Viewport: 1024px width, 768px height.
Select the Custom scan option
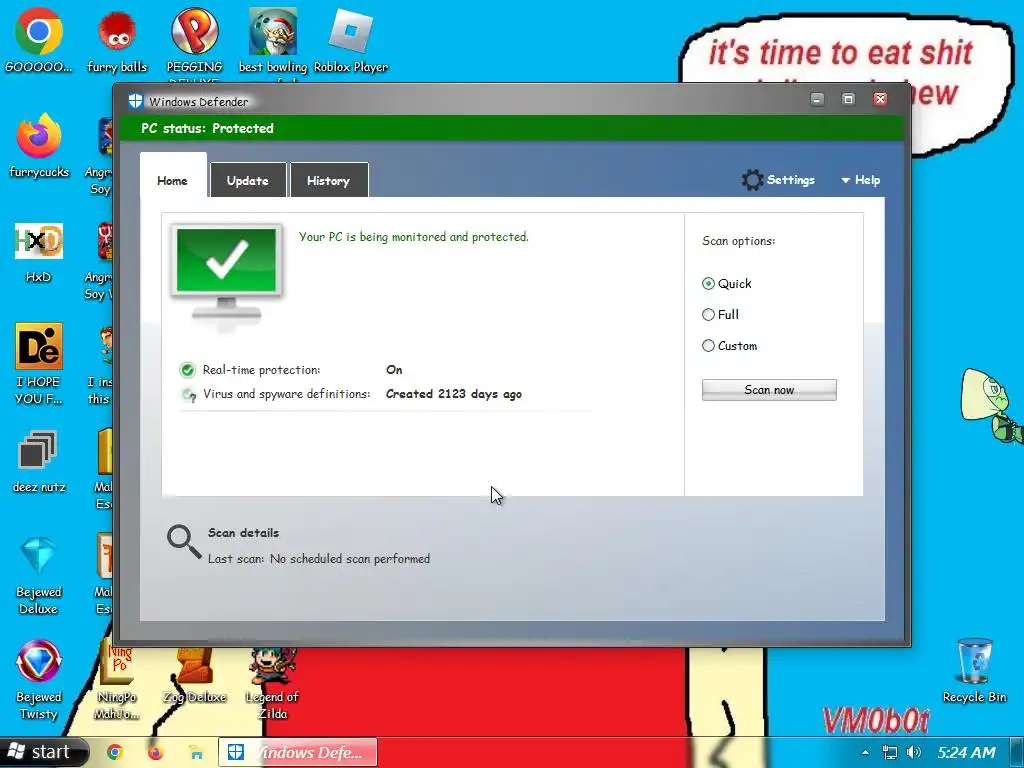coord(708,345)
